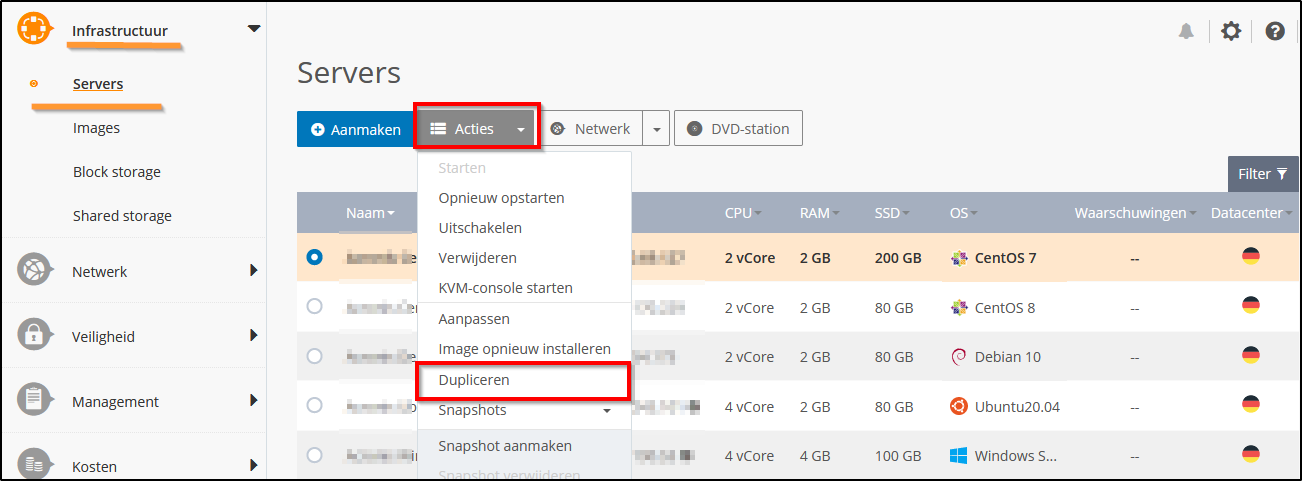1302x481 pixels.
Task: Click the Veiligheid padlock sidebar icon
Action: click(x=34, y=336)
